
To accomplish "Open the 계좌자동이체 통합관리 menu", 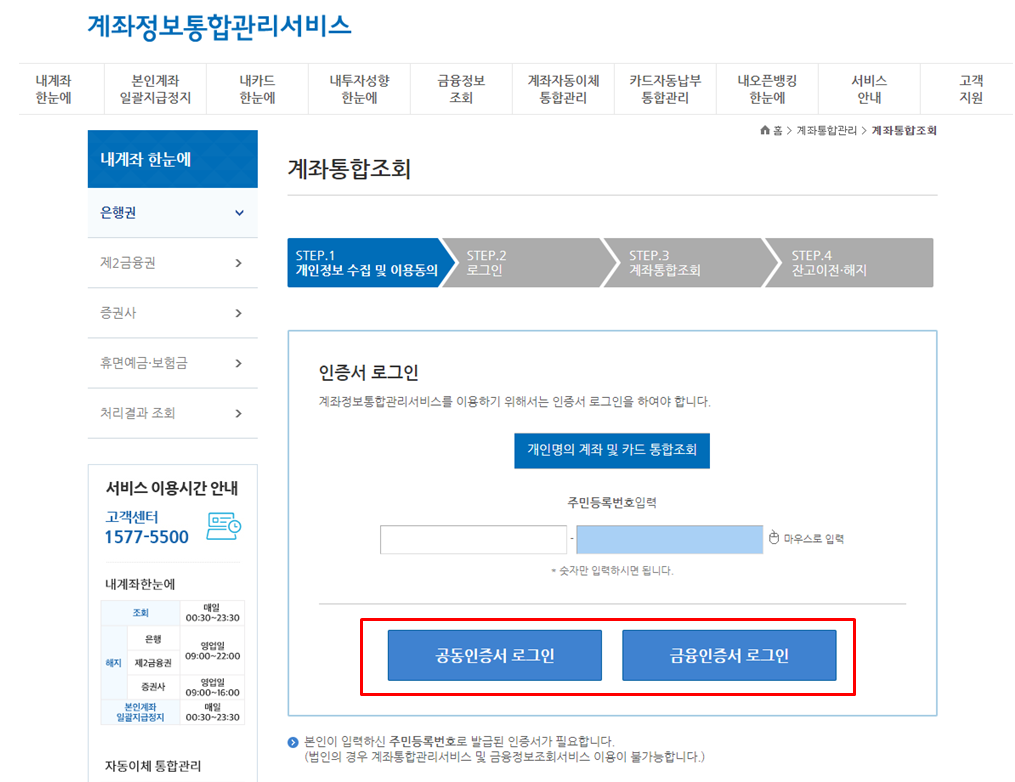I will (563, 88).
